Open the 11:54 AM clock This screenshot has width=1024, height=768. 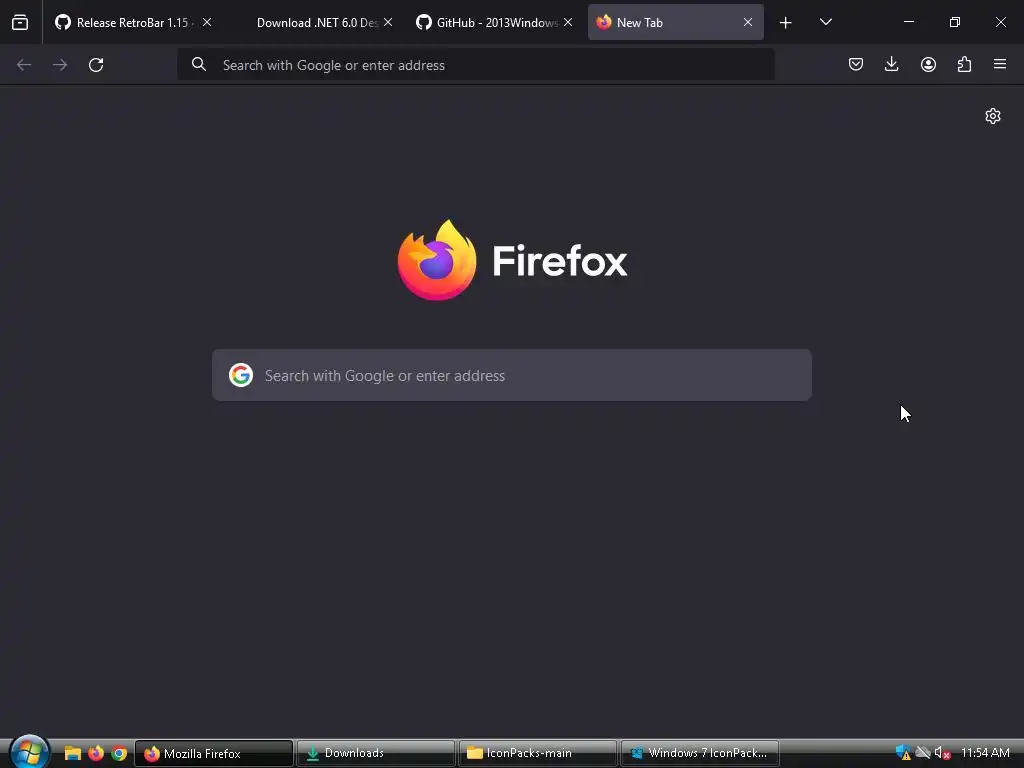click(985, 753)
